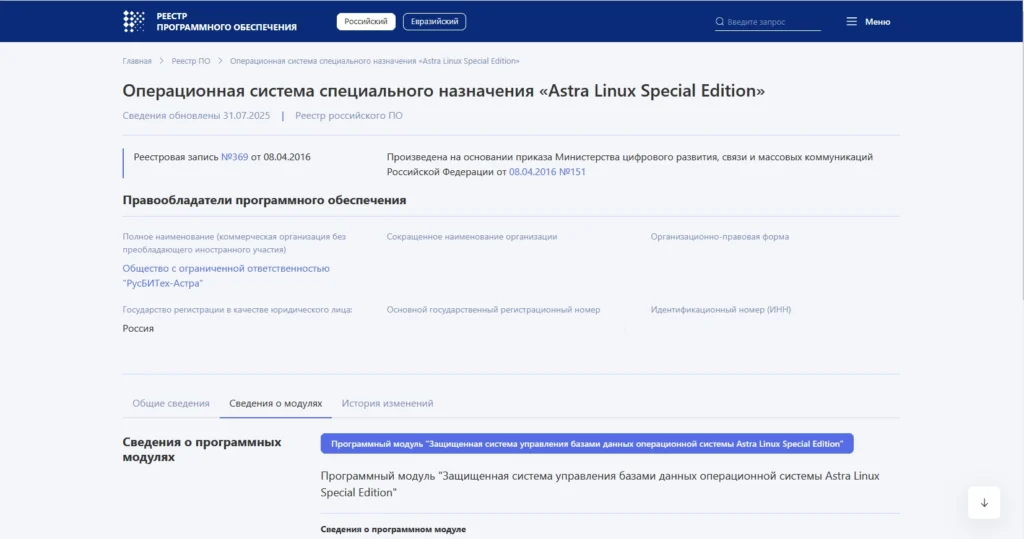Open the hamburger menu icon
Screen dimensions: 1024x539
tap(852, 22)
